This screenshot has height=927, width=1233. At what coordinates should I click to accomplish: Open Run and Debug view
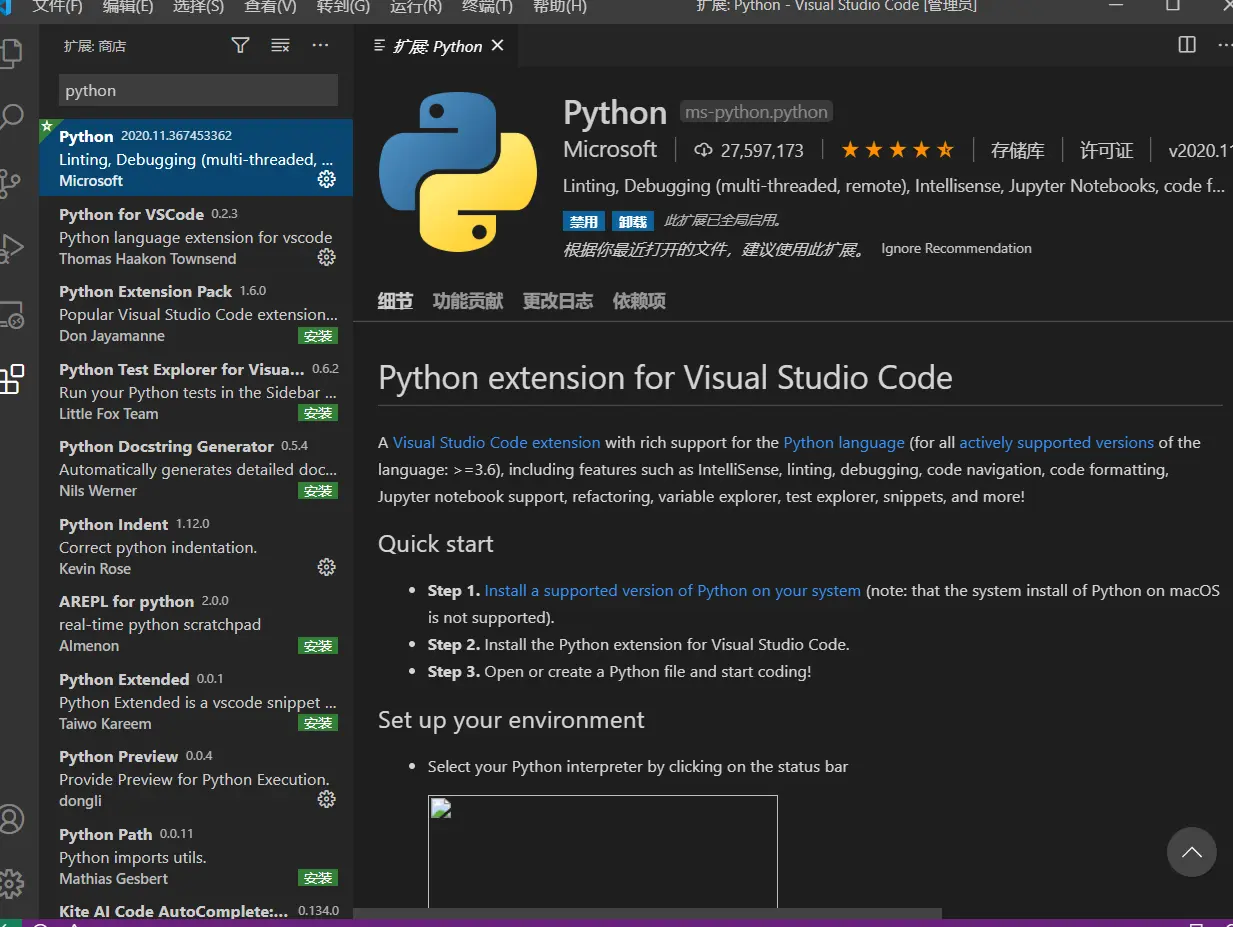click(x=10, y=248)
